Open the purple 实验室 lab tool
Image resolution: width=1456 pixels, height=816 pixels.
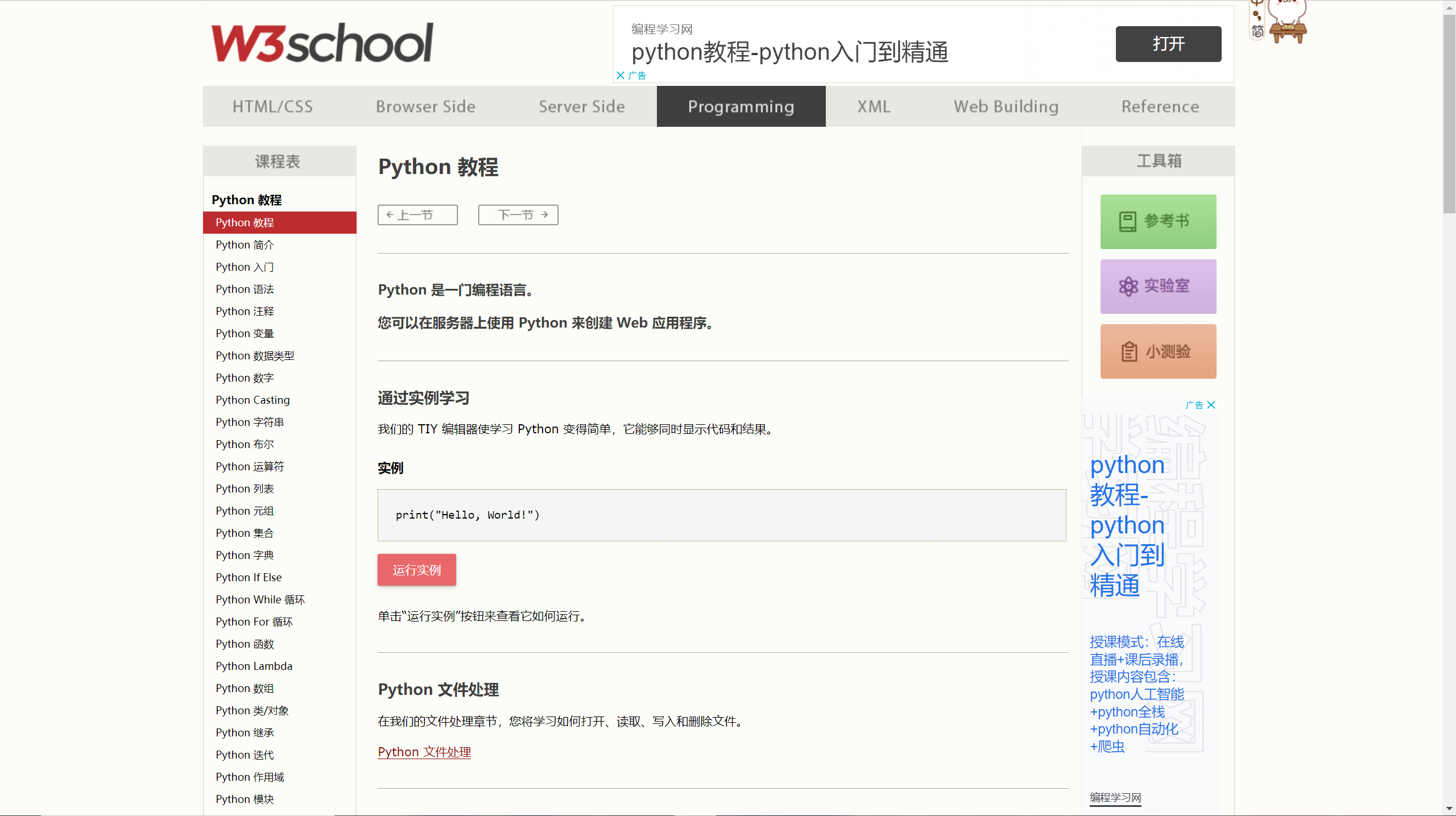(x=1158, y=286)
